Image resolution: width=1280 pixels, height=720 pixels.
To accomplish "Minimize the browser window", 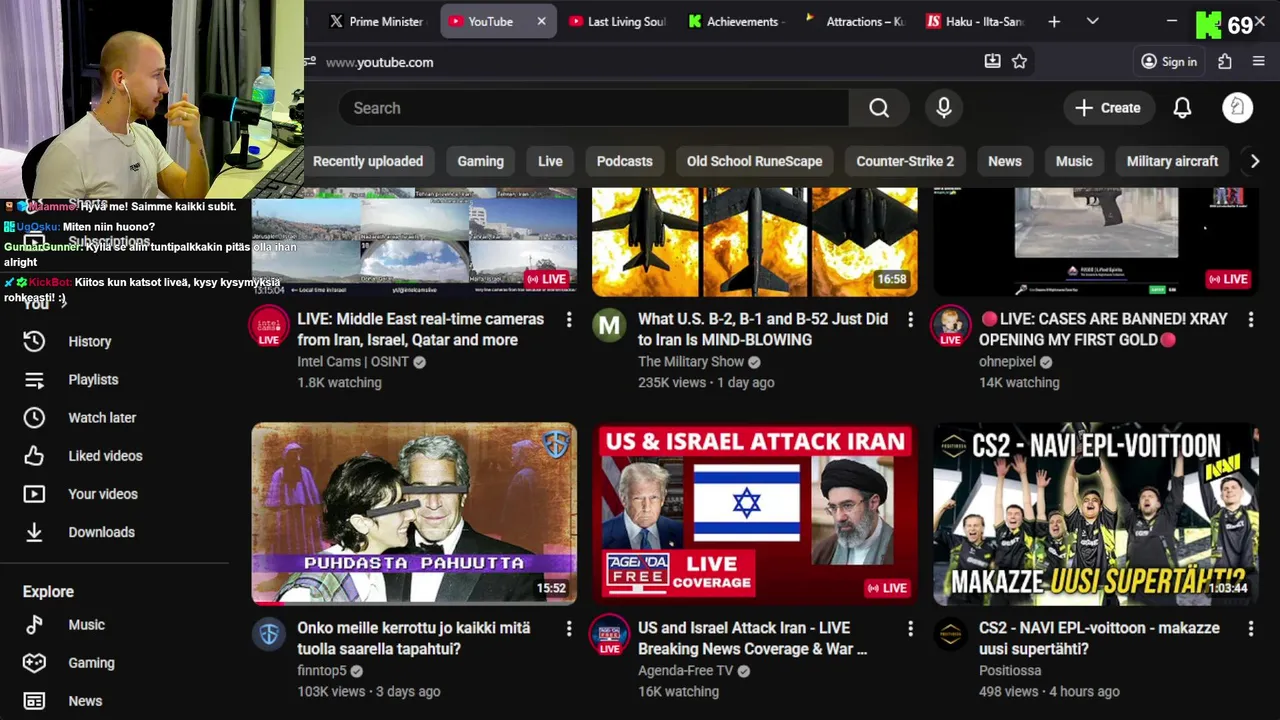I will (x=1172, y=21).
